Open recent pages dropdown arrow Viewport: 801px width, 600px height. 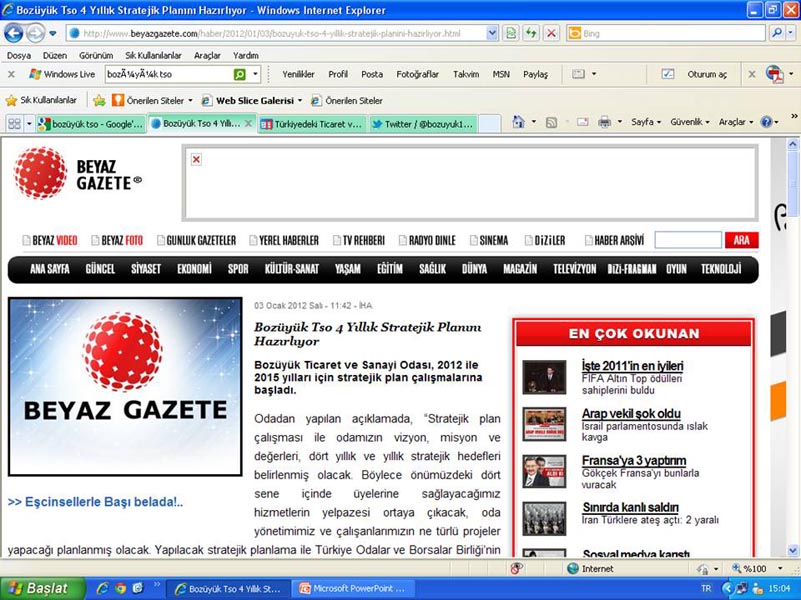click(x=53, y=34)
